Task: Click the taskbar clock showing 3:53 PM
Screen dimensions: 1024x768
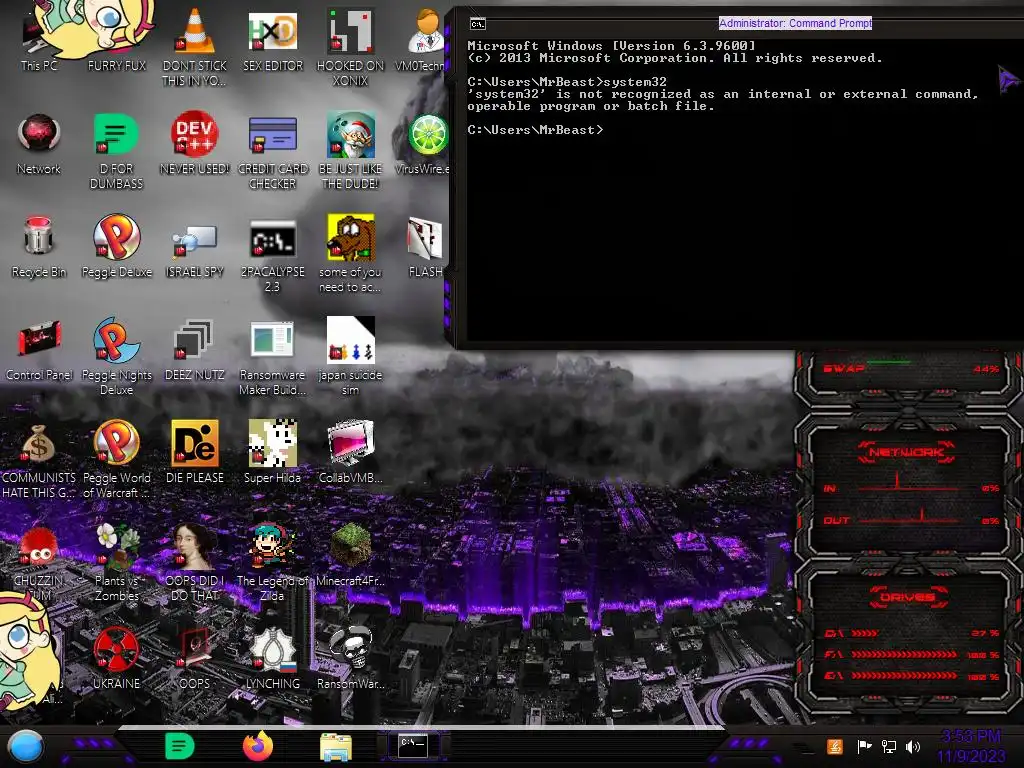Action: tap(971, 746)
